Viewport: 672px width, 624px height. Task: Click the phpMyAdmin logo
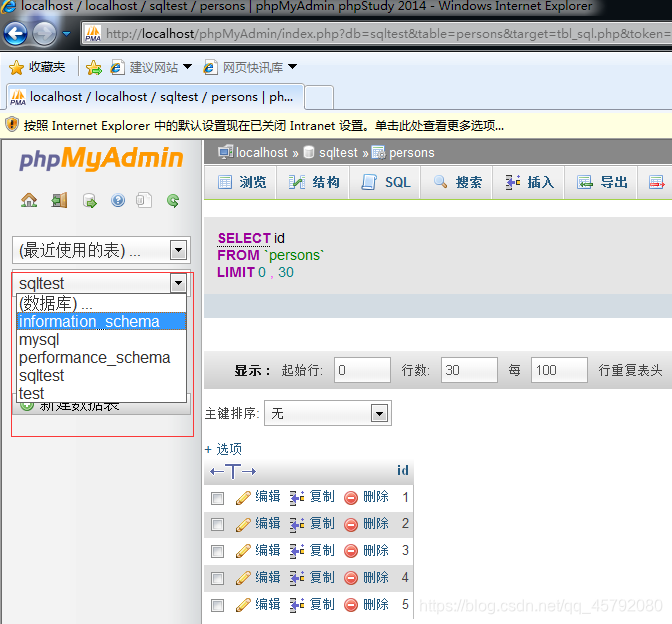point(101,158)
